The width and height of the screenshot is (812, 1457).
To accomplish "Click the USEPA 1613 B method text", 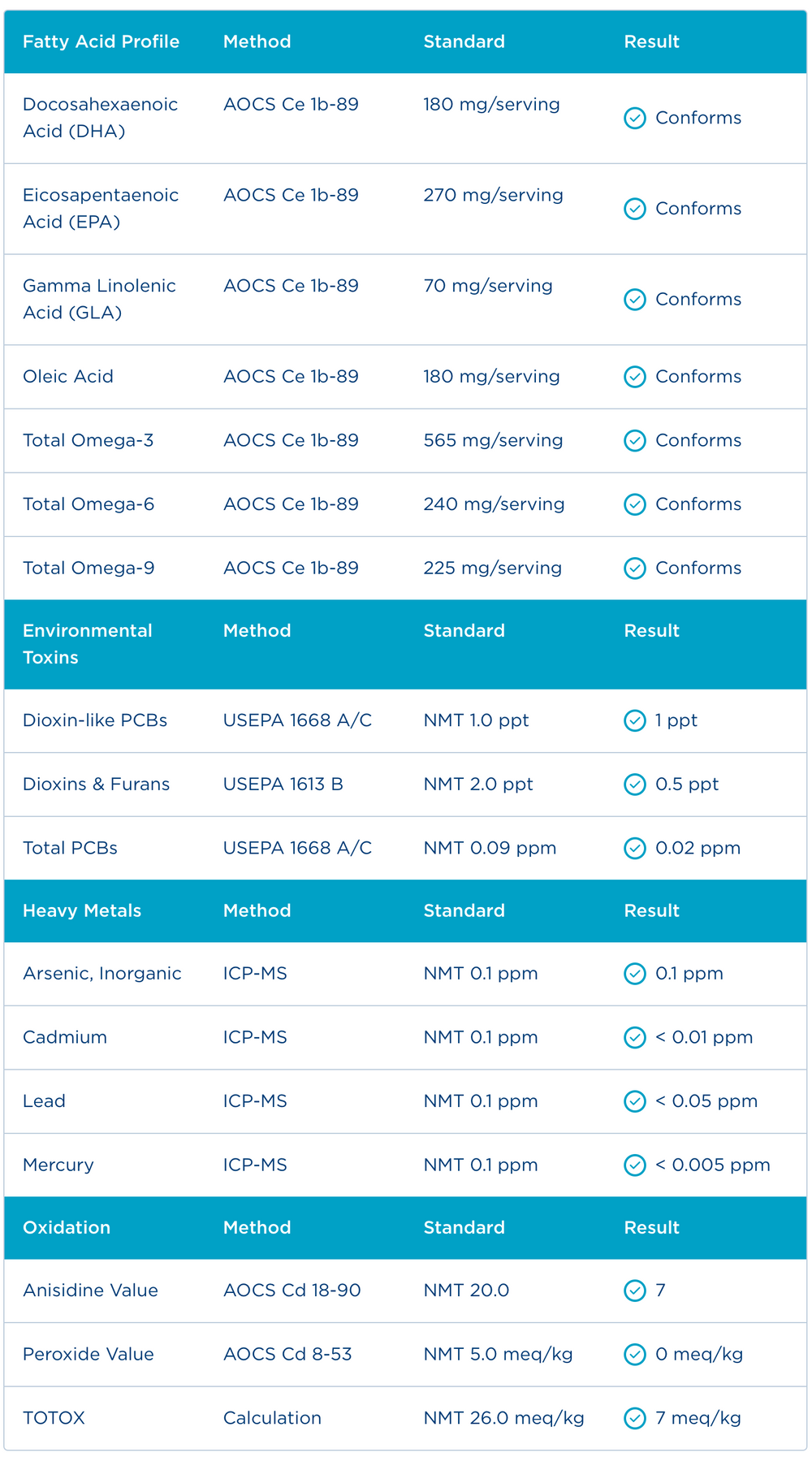I will (x=283, y=784).
